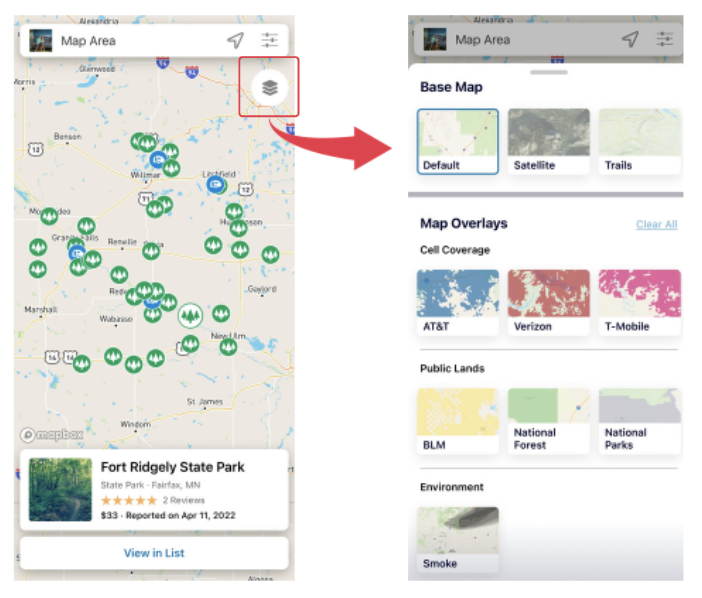The width and height of the screenshot is (702, 598).
Task: Enable the National Parks overlay
Action: tap(640, 421)
